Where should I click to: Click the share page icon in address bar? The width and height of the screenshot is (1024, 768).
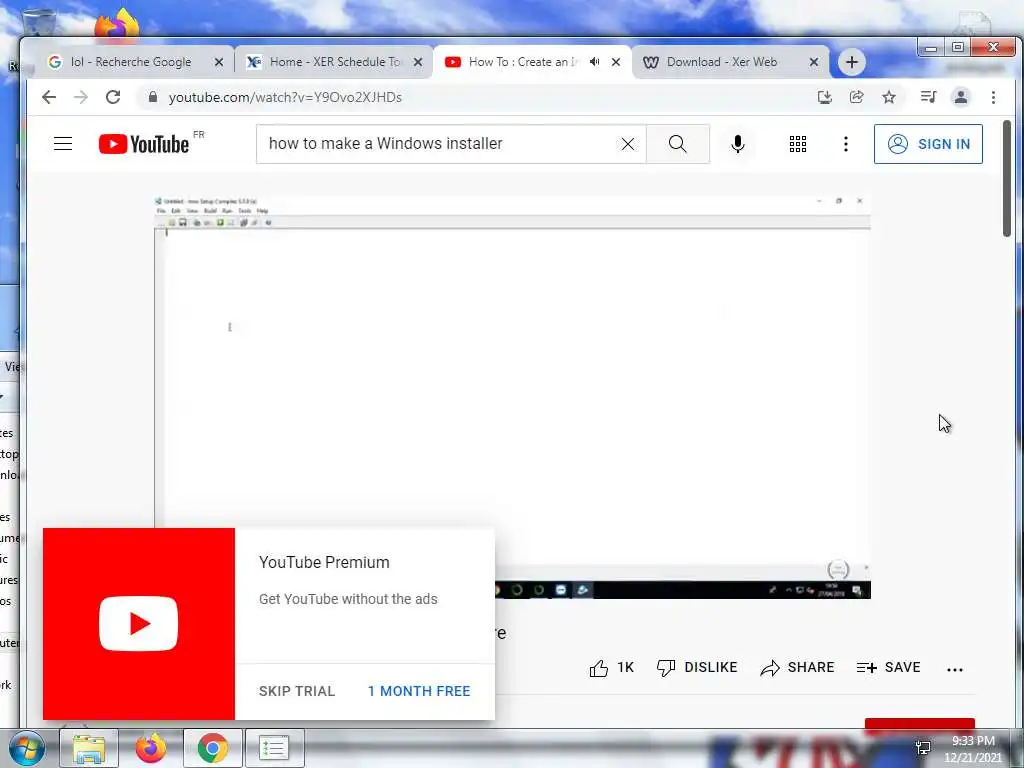point(856,97)
